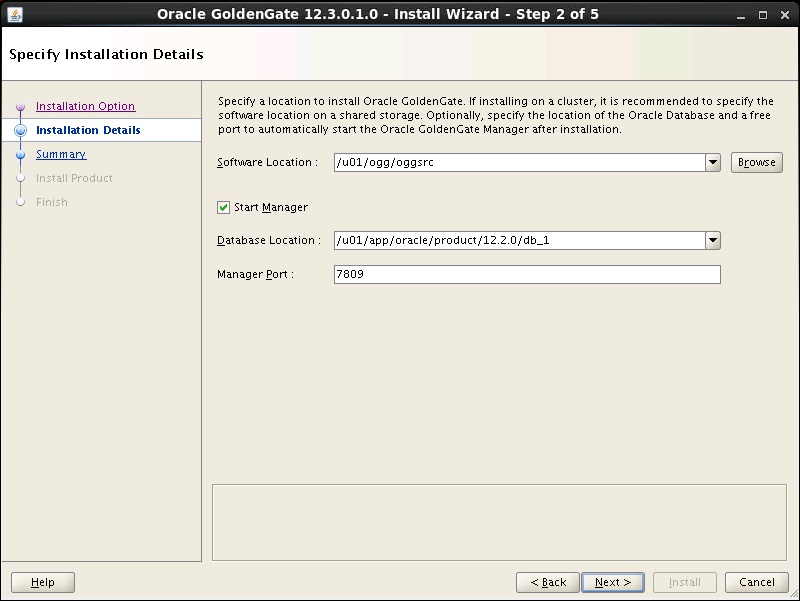Go to the Installation Option link
The image size is (800, 601).
click(85, 106)
